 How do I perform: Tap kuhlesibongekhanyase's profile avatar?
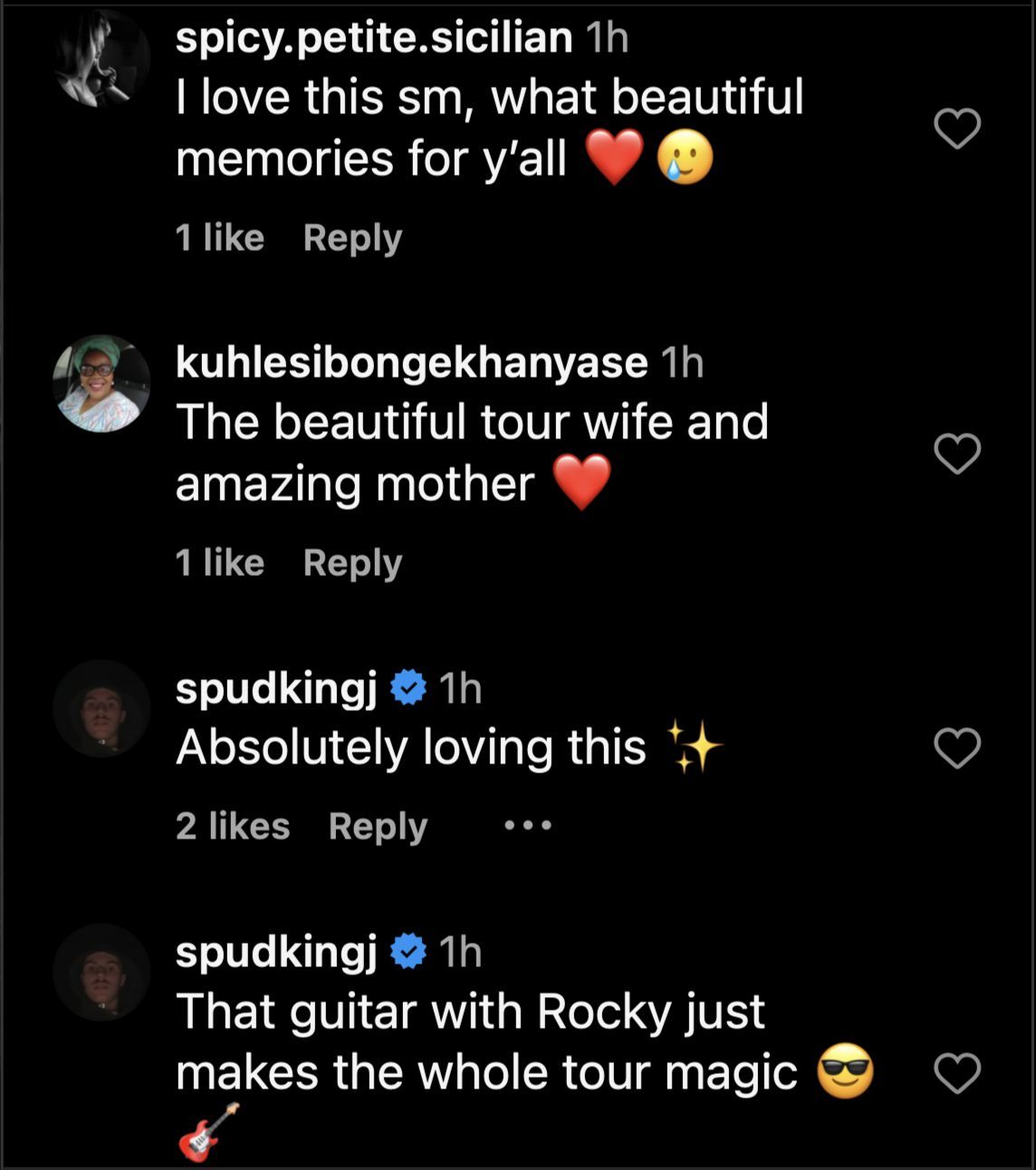point(101,383)
